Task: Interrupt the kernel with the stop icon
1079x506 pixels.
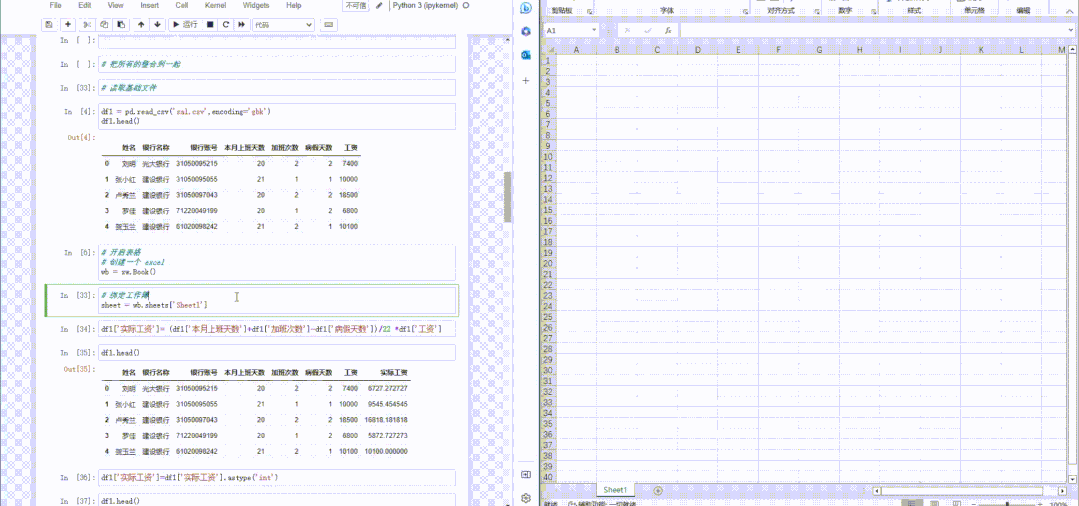Action: click(x=209, y=24)
